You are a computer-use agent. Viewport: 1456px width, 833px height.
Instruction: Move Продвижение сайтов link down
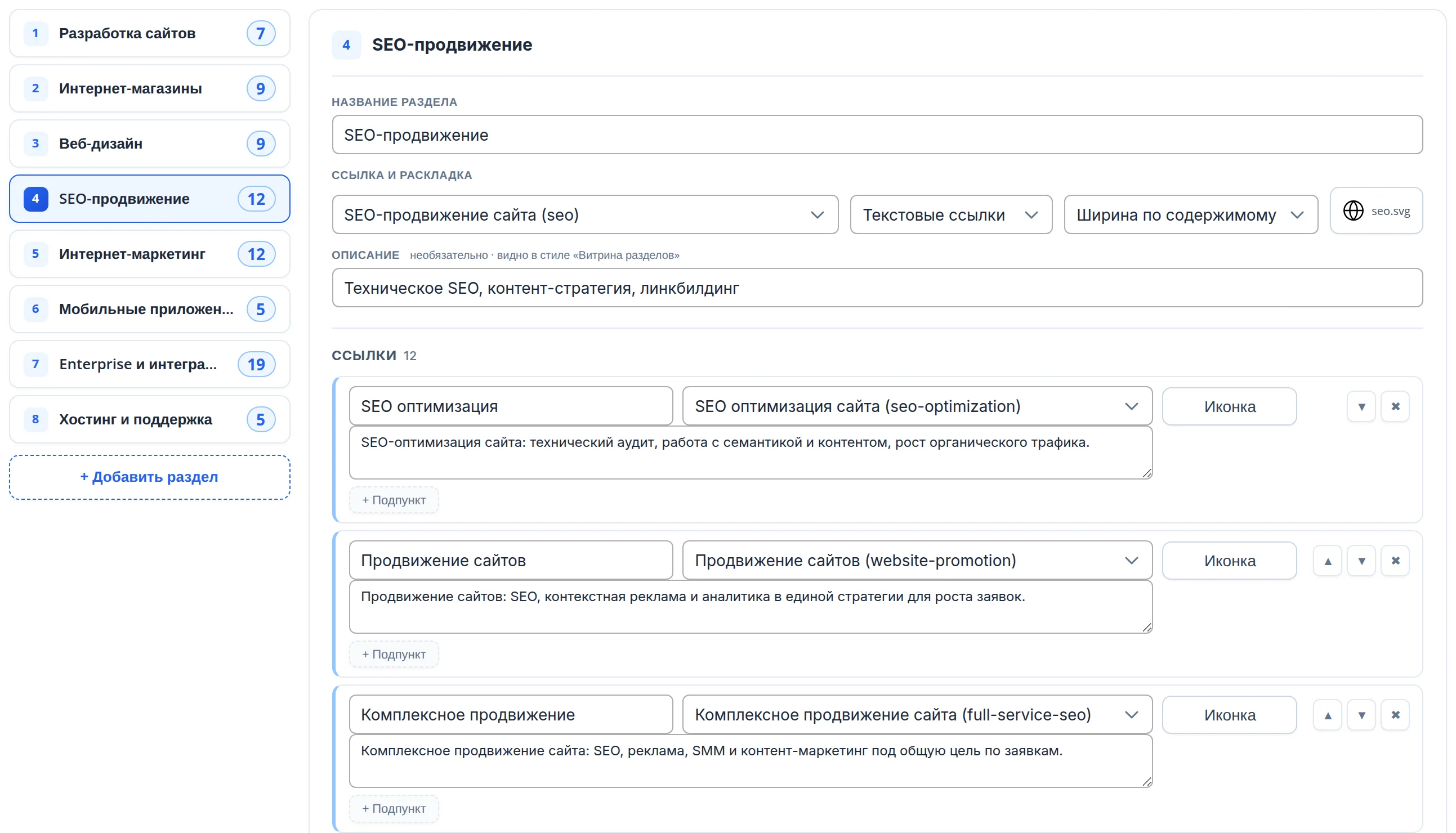pyautogui.click(x=1361, y=561)
